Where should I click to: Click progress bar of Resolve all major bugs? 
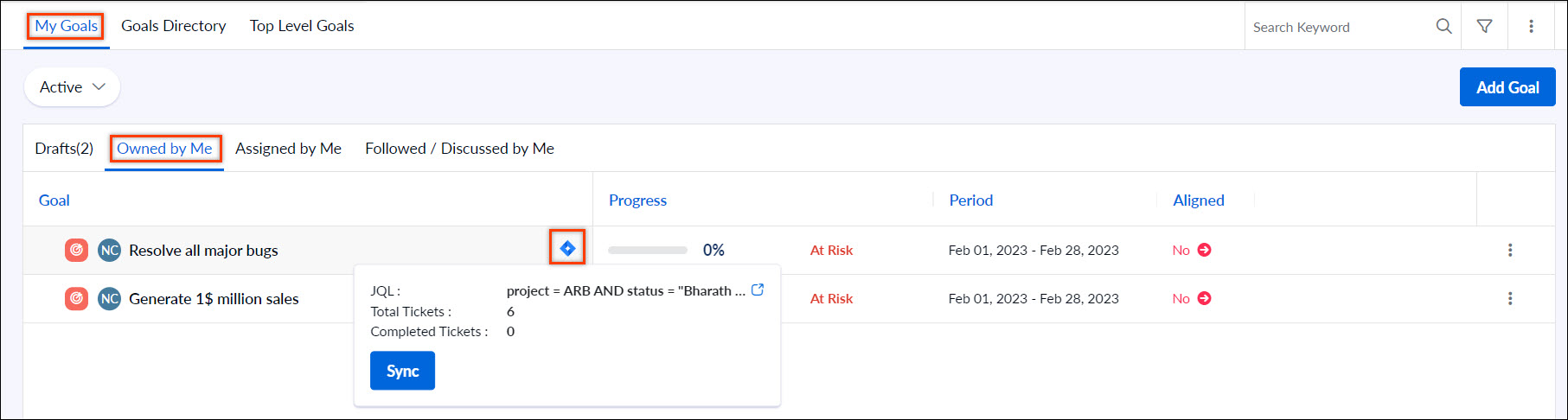point(648,250)
